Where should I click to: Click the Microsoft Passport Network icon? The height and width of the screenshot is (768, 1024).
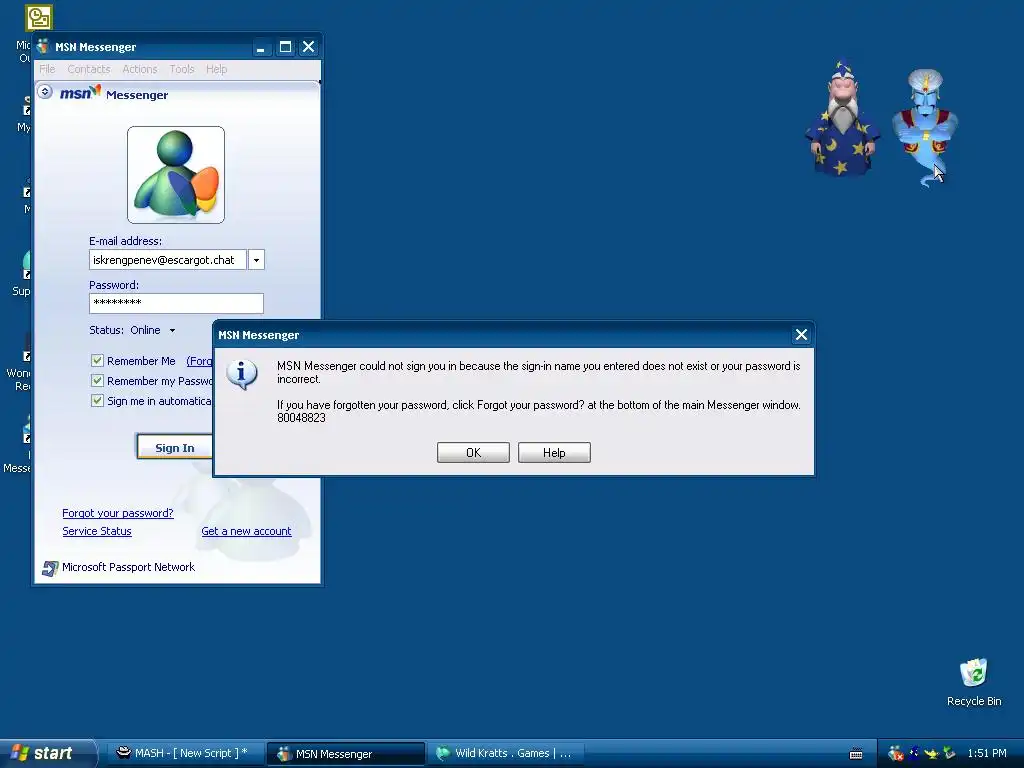coord(50,568)
